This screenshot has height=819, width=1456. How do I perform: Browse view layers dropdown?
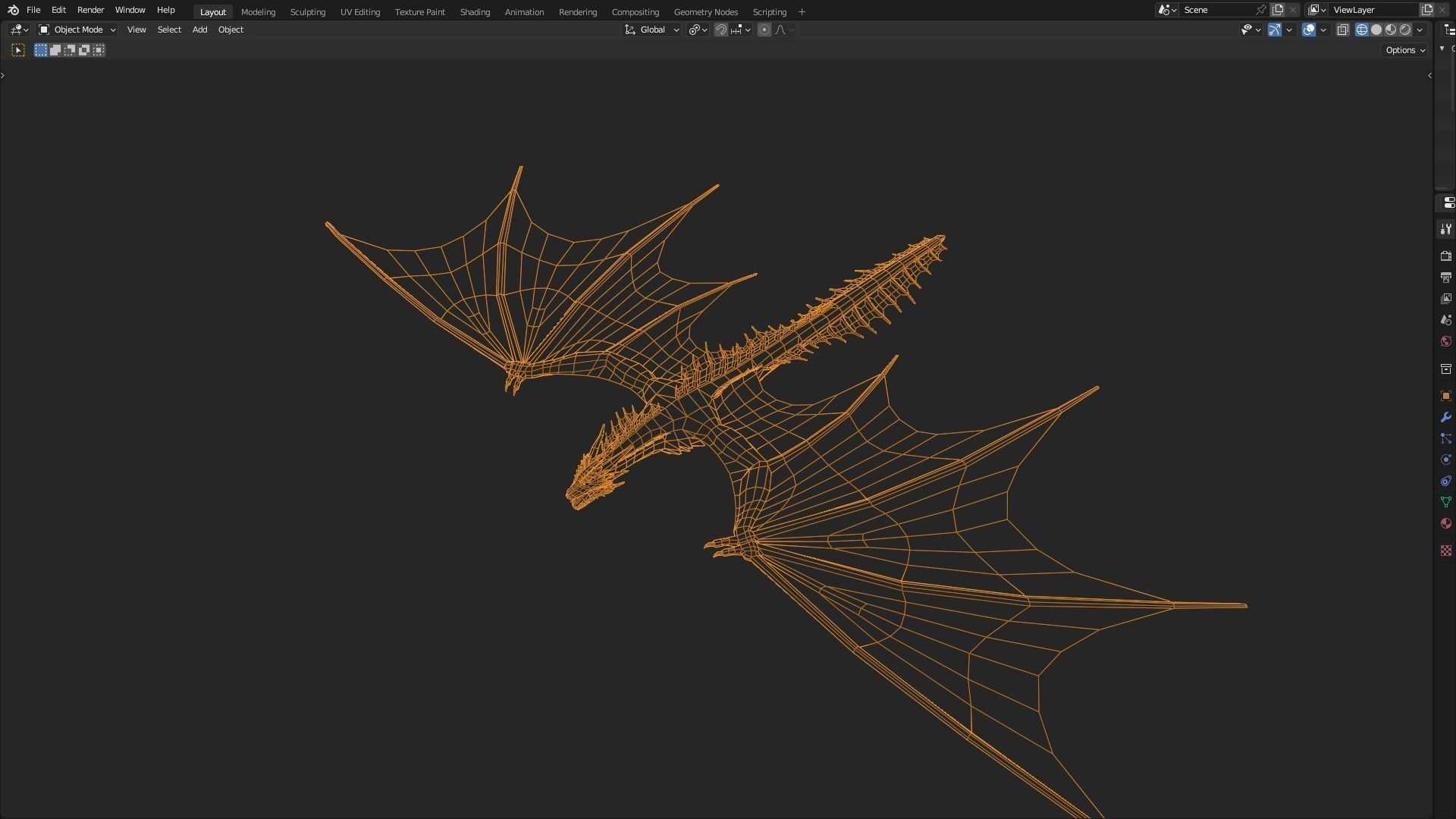tap(1316, 10)
